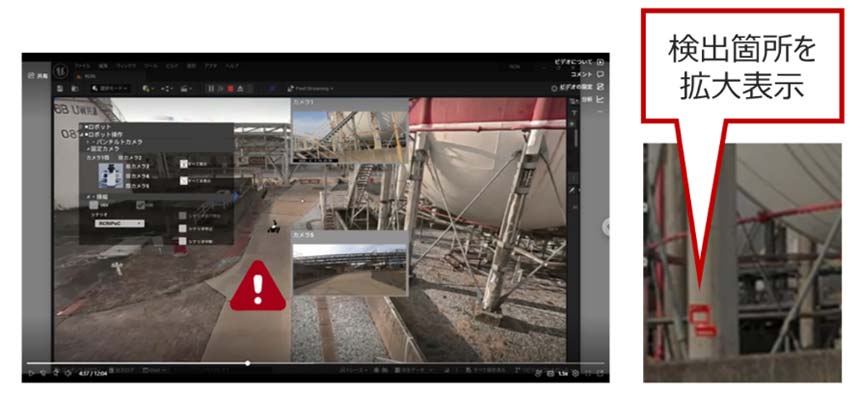This screenshot has width=860, height=394.
Task: Open the cinematics dropdown in toolbar
Action: [x=186, y=88]
